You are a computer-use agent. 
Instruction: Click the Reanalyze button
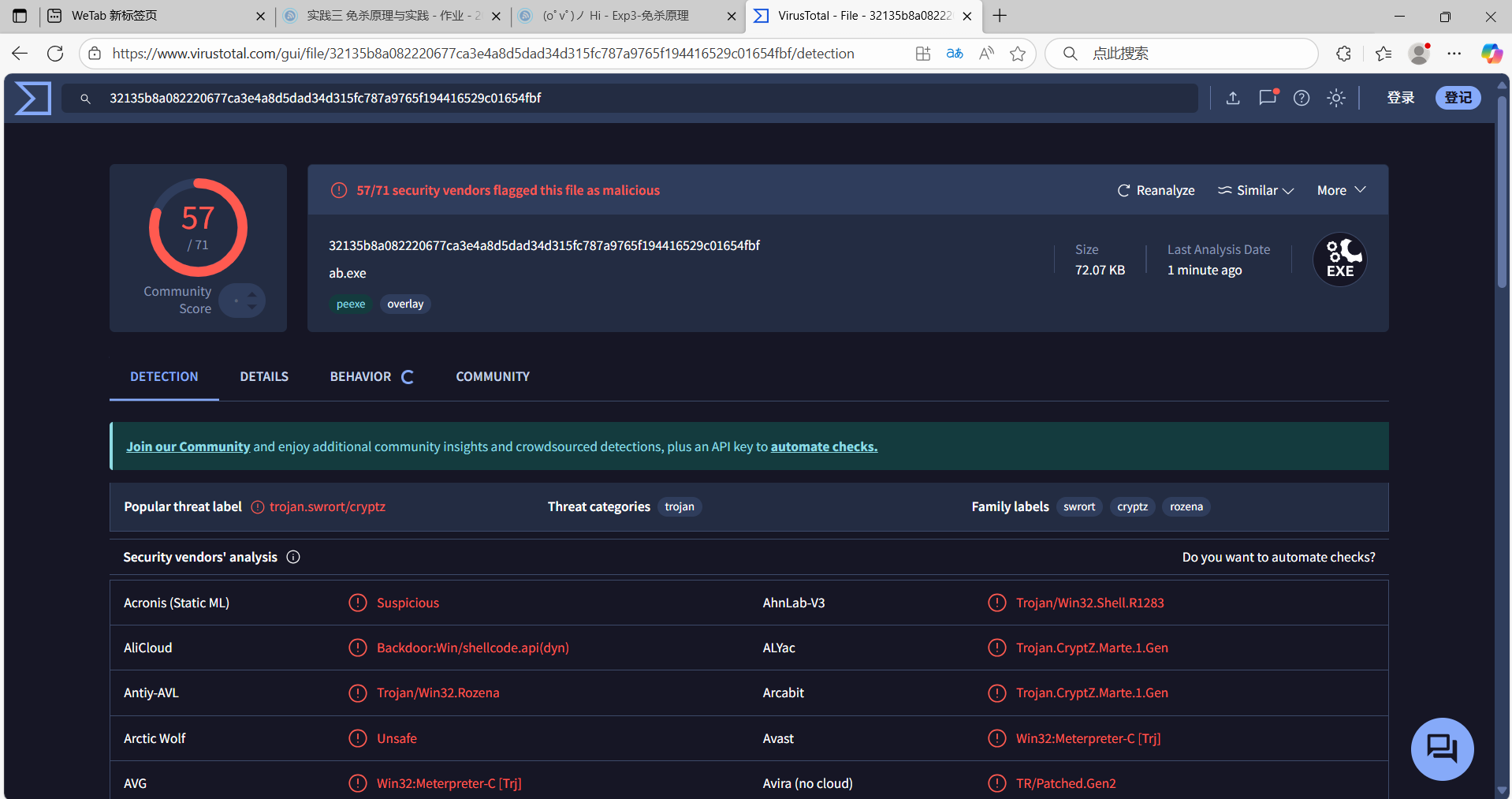[x=1156, y=190]
